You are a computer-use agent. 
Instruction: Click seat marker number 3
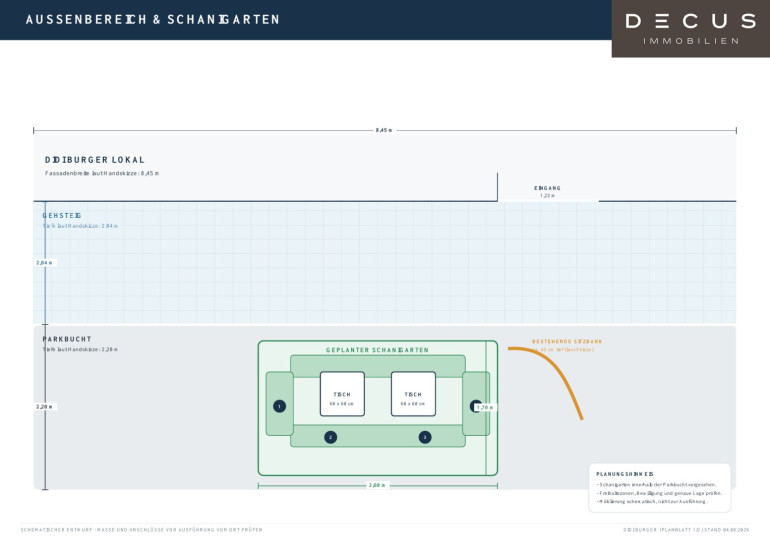point(425,437)
